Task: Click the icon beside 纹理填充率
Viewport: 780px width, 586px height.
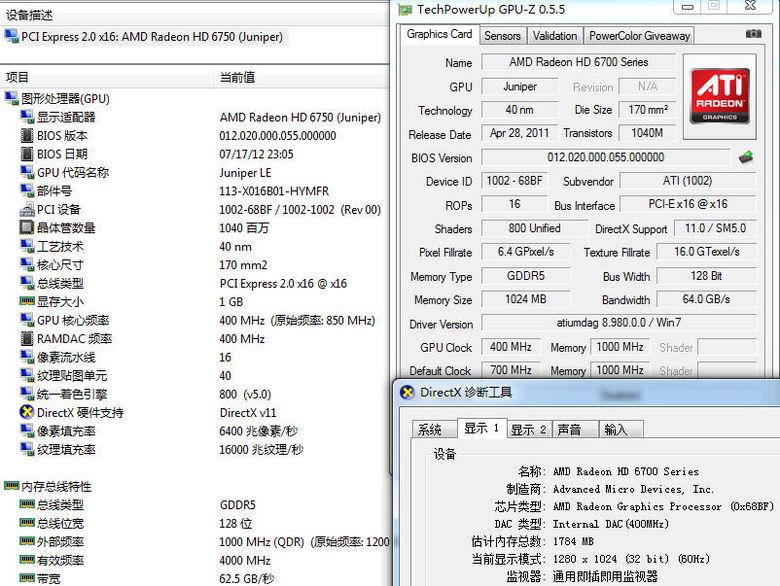Action: (27, 449)
